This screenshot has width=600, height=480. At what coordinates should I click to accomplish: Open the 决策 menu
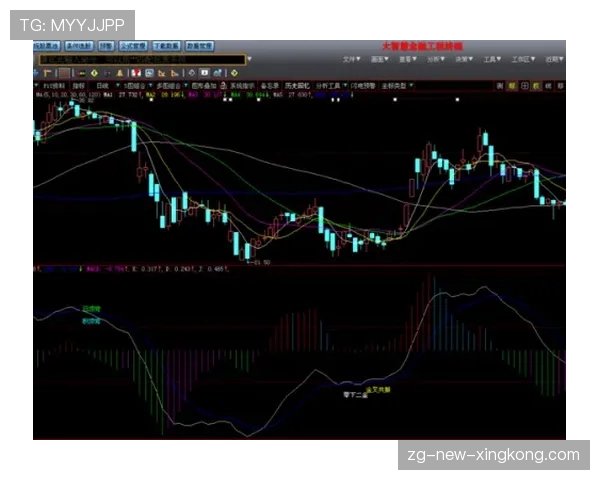pos(464,59)
